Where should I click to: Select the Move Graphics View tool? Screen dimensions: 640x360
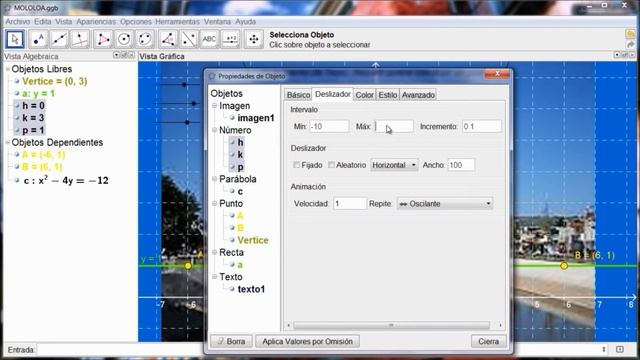pyautogui.click(x=254, y=39)
